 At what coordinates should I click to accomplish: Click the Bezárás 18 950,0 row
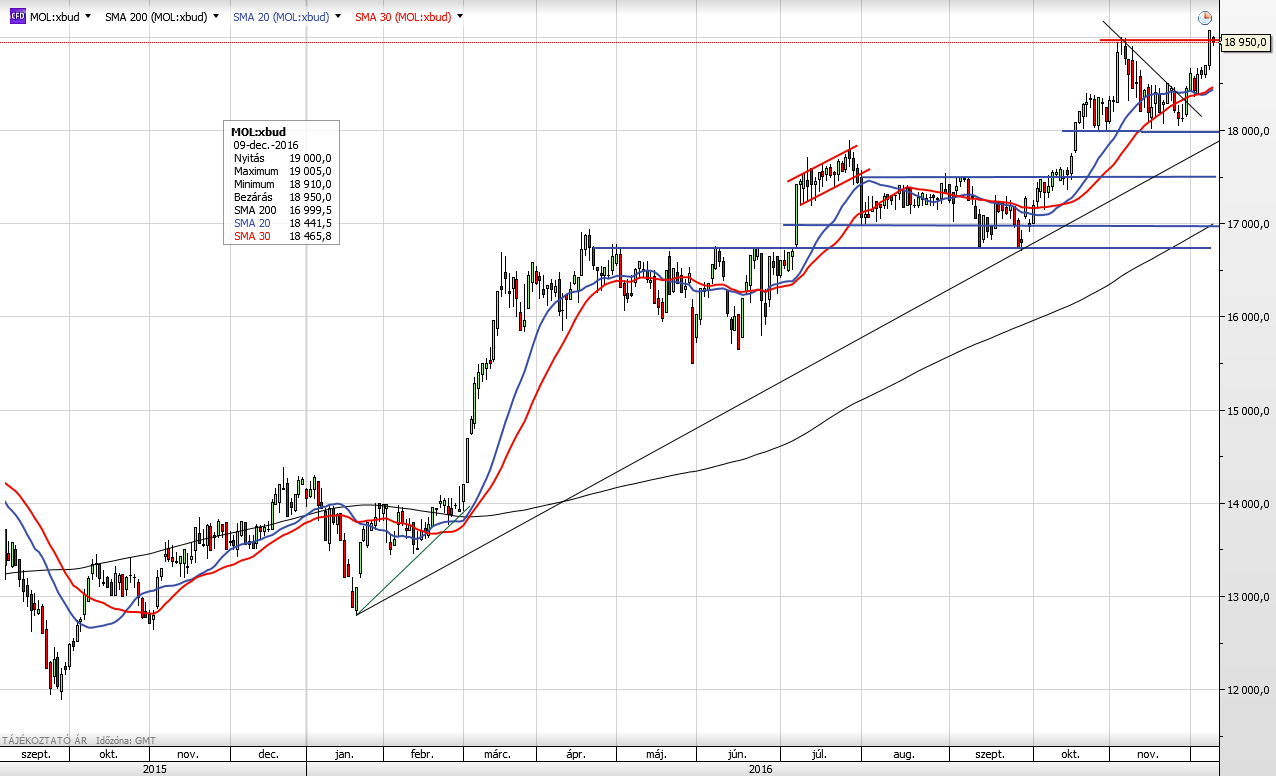click(x=282, y=197)
